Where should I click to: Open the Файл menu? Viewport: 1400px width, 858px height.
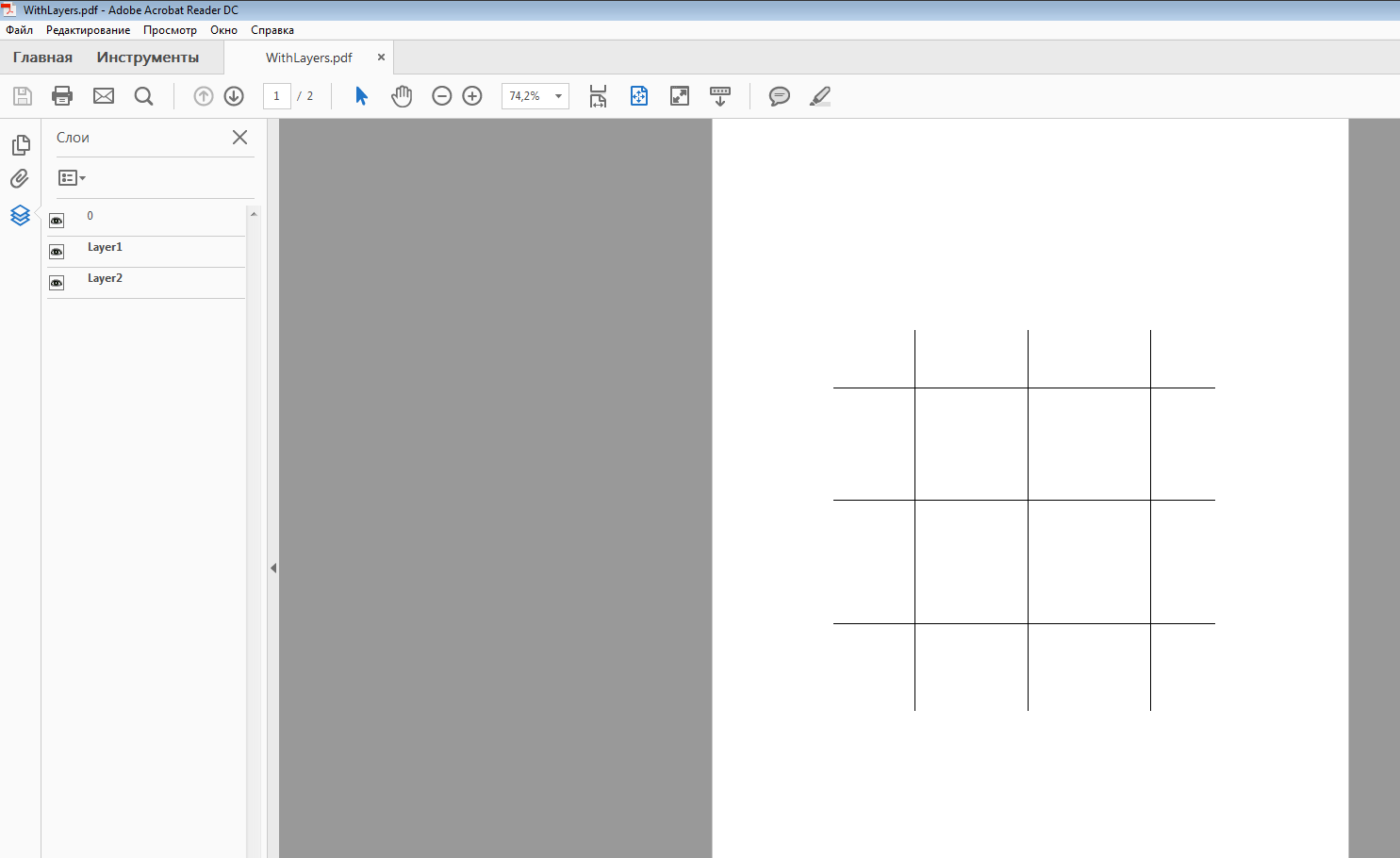(x=19, y=30)
